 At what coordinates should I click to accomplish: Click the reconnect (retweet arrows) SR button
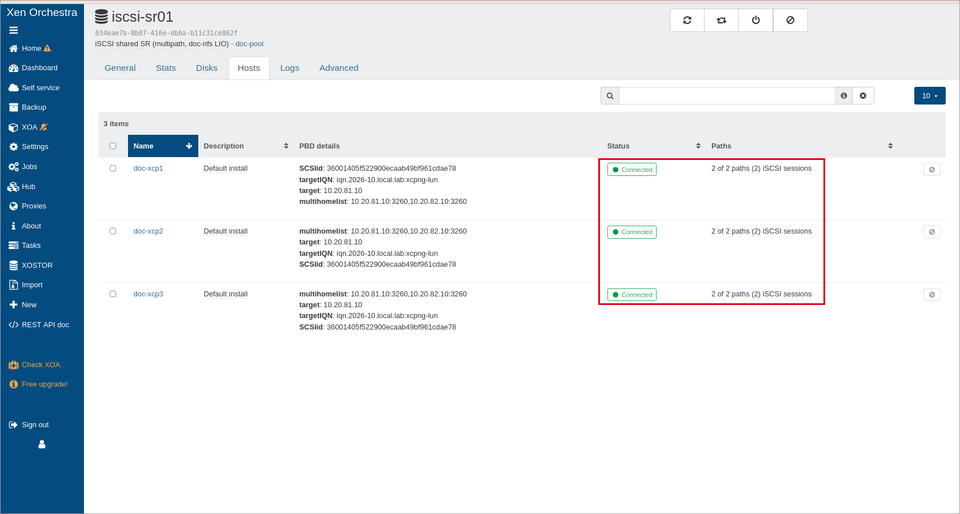click(x=721, y=20)
